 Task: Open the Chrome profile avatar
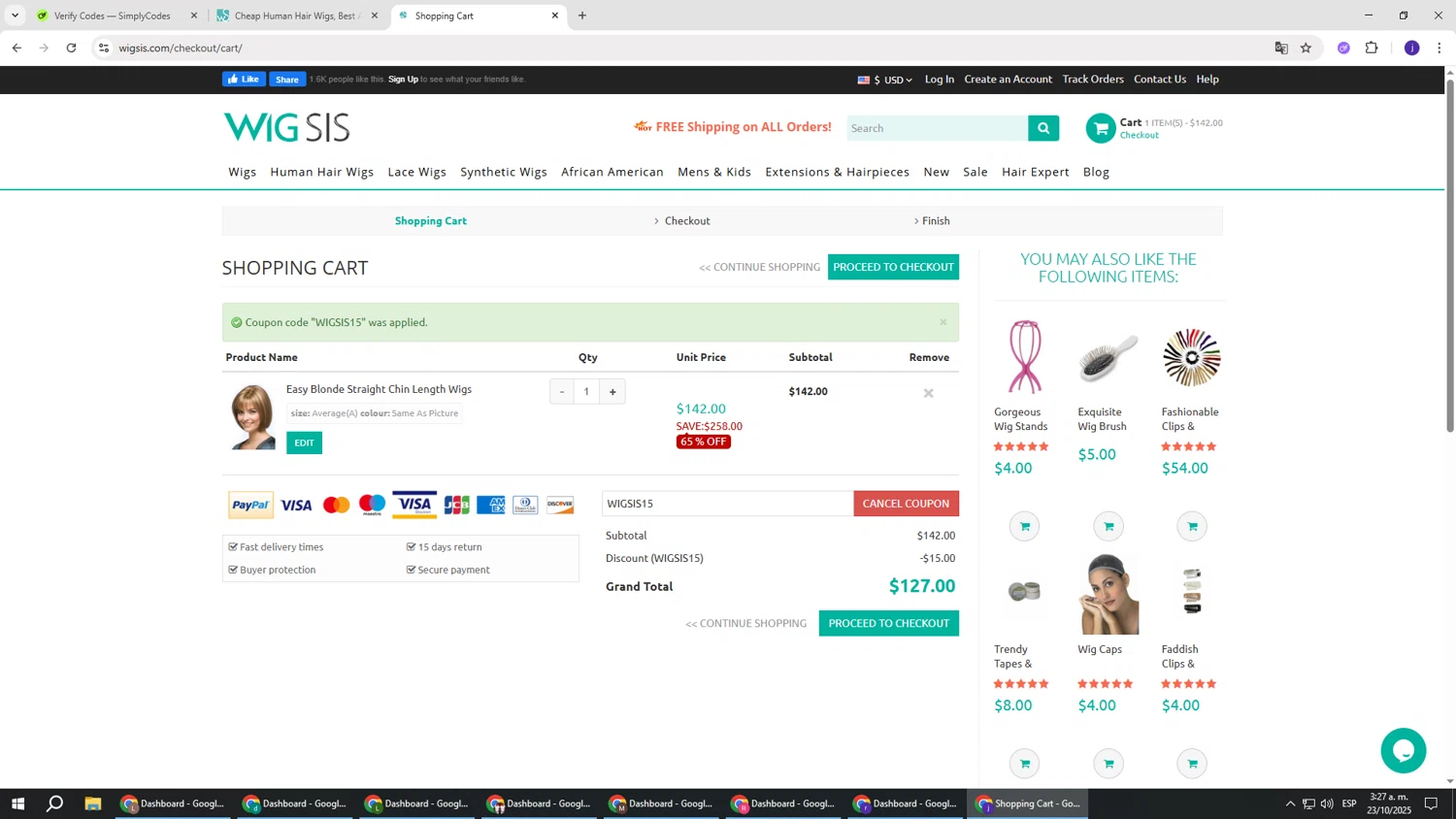[x=1411, y=48]
